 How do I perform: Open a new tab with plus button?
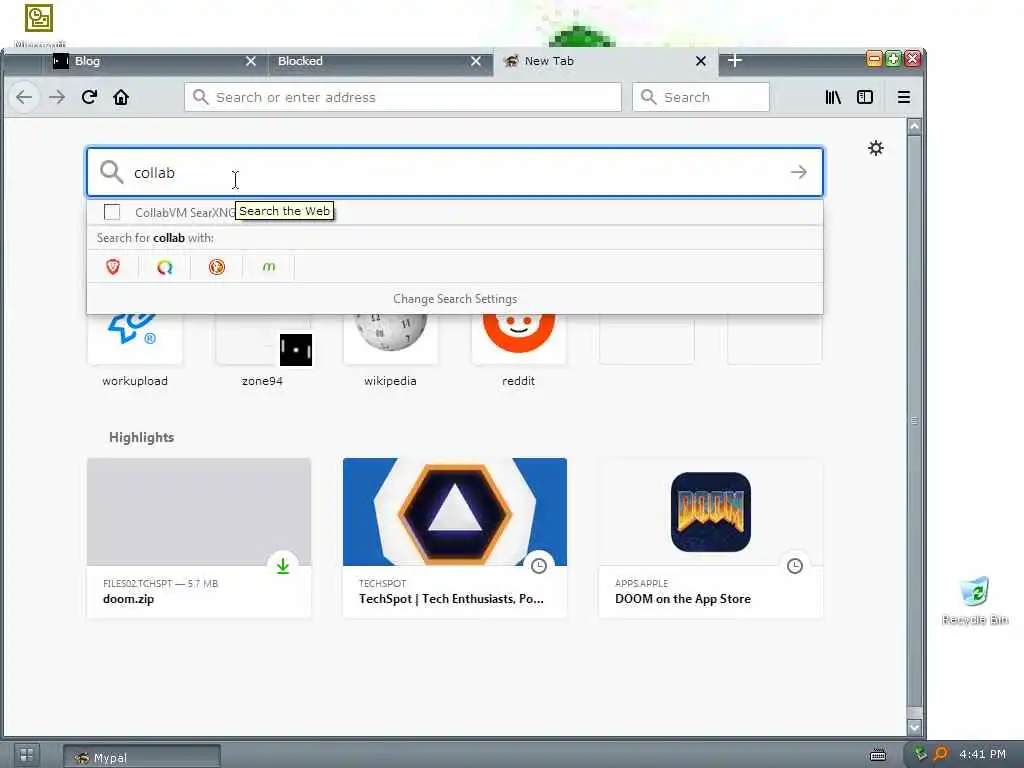coord(735,61)
